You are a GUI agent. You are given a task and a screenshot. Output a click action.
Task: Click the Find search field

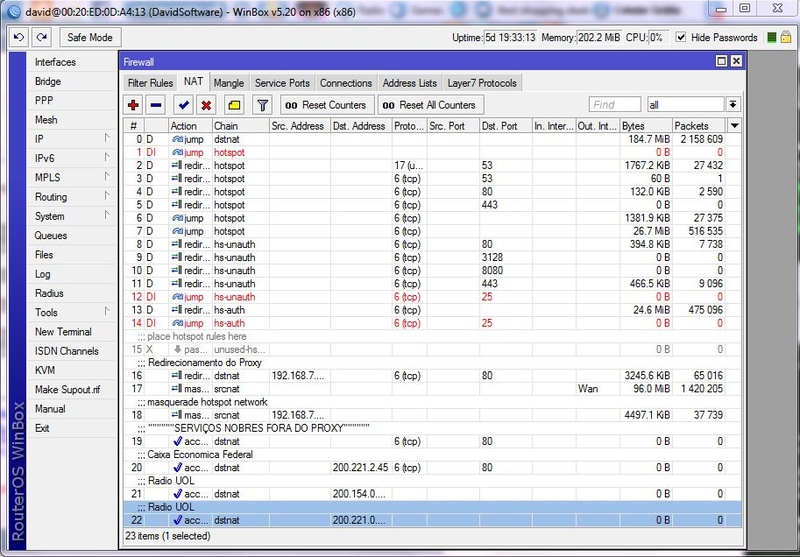[615, 105]
